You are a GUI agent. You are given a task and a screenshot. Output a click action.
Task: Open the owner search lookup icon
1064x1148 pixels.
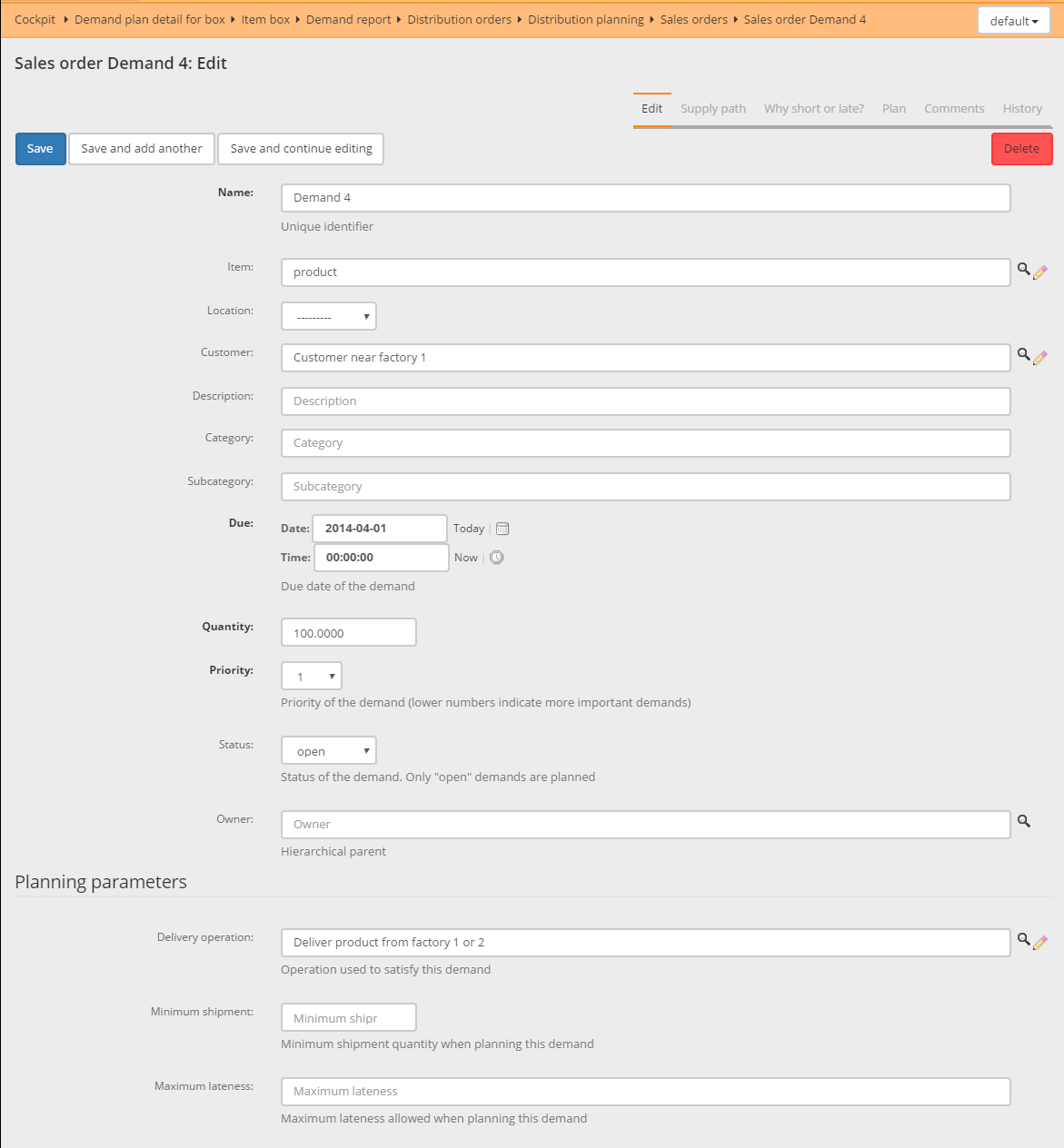click(1023, 821)
